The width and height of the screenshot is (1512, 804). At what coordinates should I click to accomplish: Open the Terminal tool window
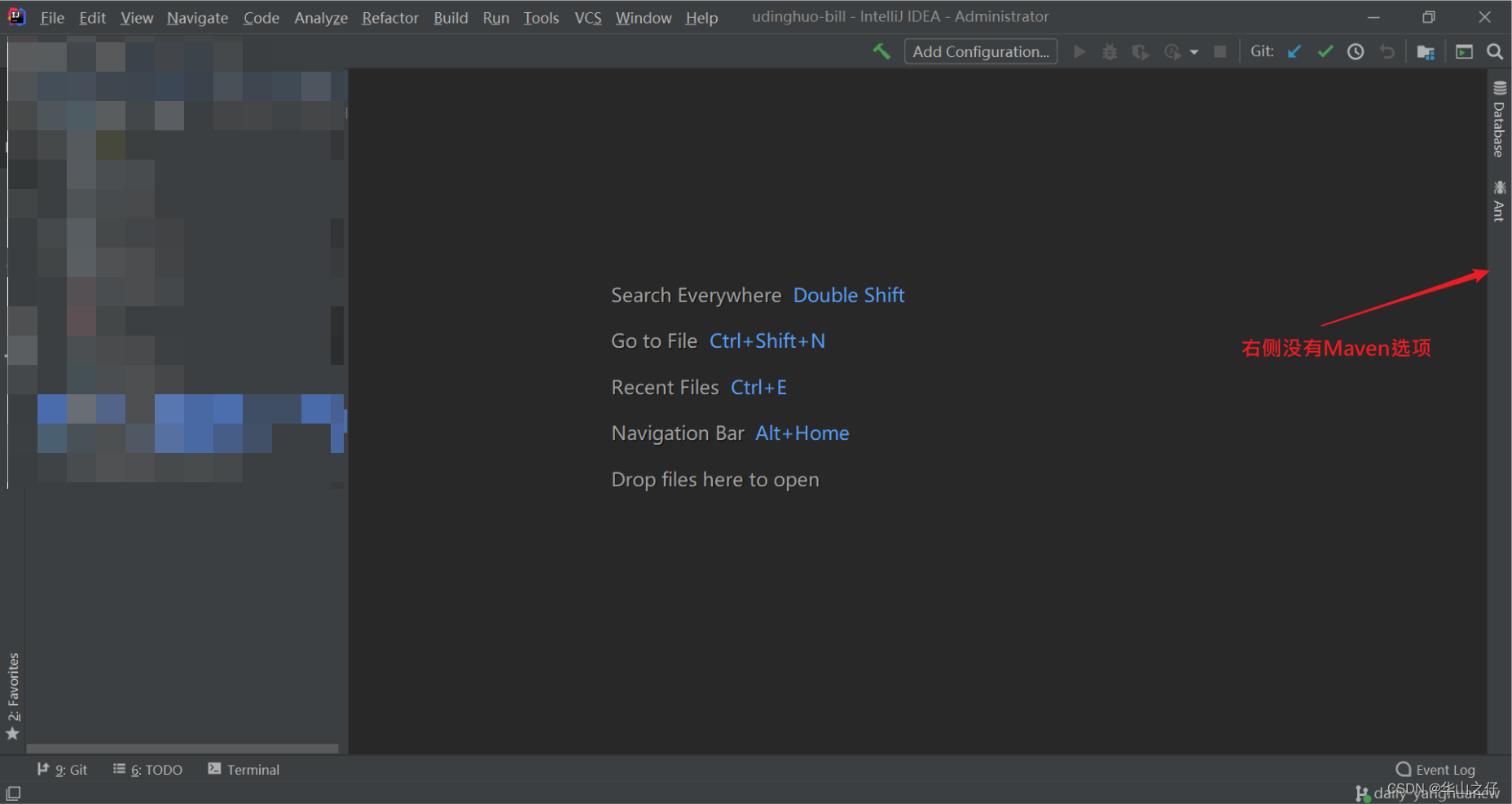click(x=244, y=770)
